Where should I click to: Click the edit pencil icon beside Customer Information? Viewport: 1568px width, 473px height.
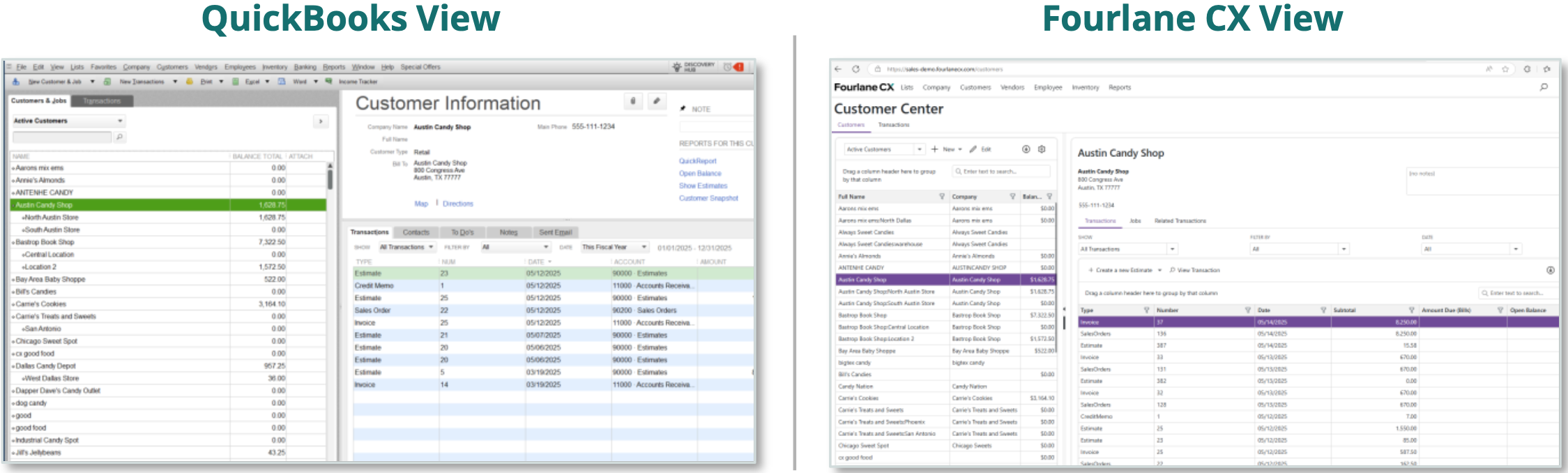[x=656, y=102]
